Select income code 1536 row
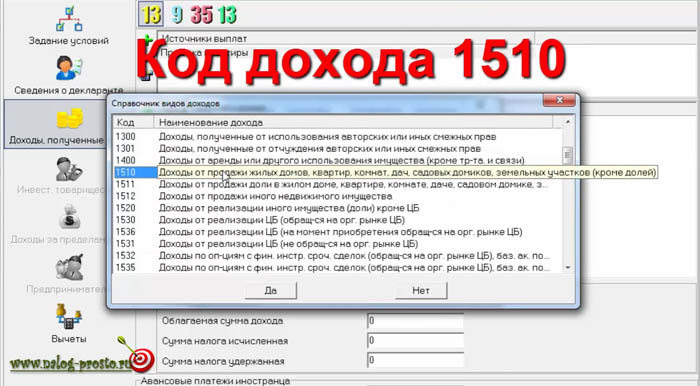The width and height of the screenshot is (700, 386). 338,232
